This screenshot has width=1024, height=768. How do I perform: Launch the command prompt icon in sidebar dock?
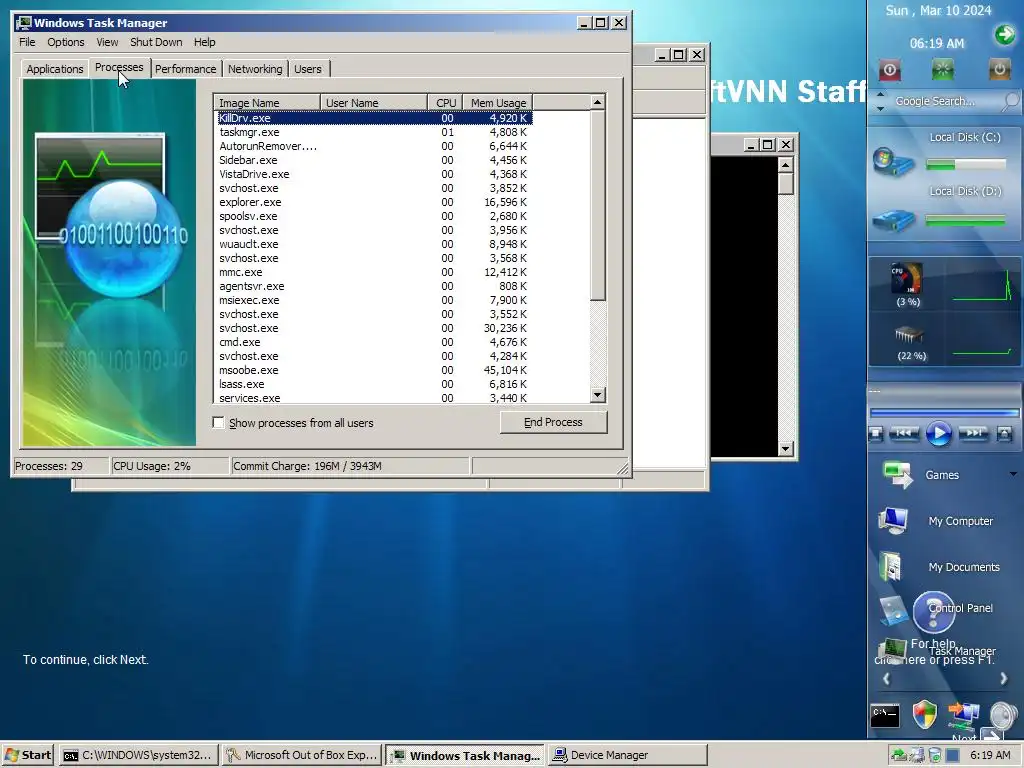(886, 715)
